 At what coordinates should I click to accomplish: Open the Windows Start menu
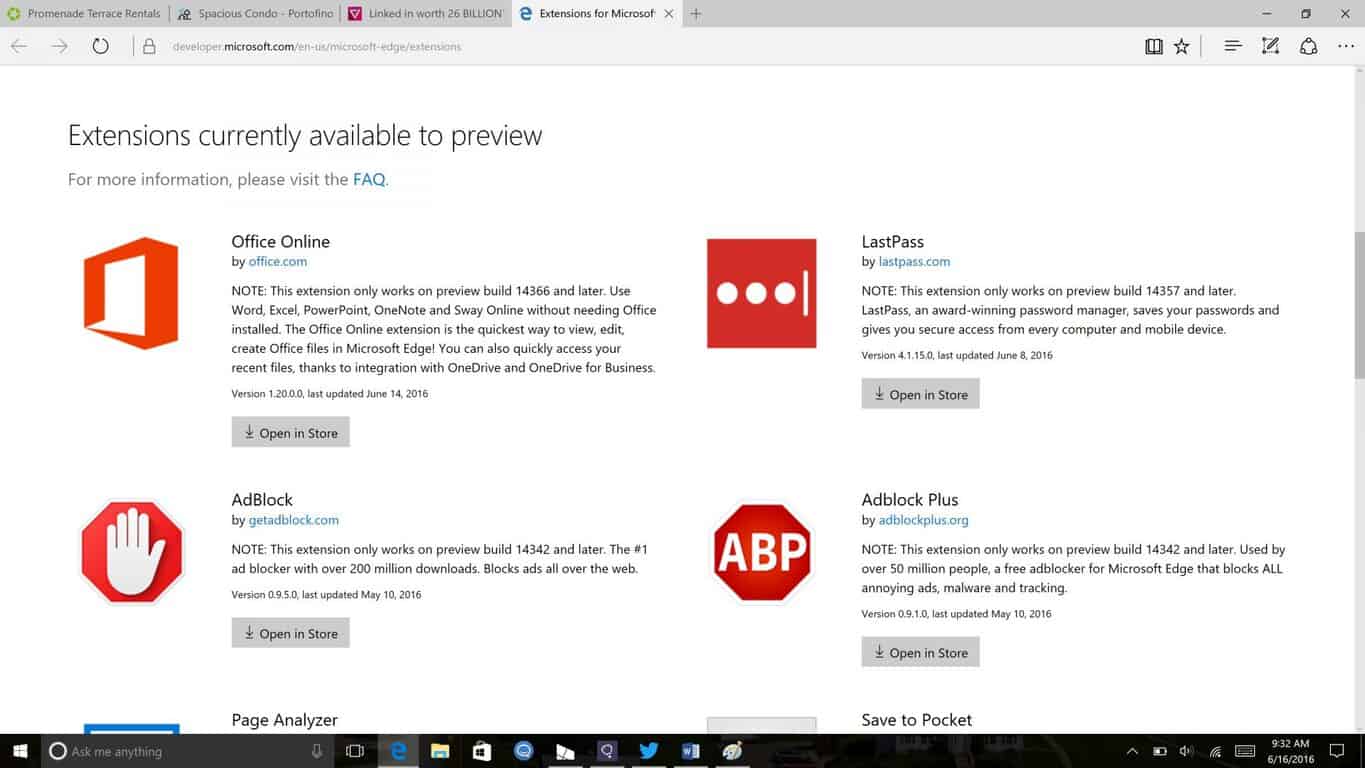click(19, 751)
